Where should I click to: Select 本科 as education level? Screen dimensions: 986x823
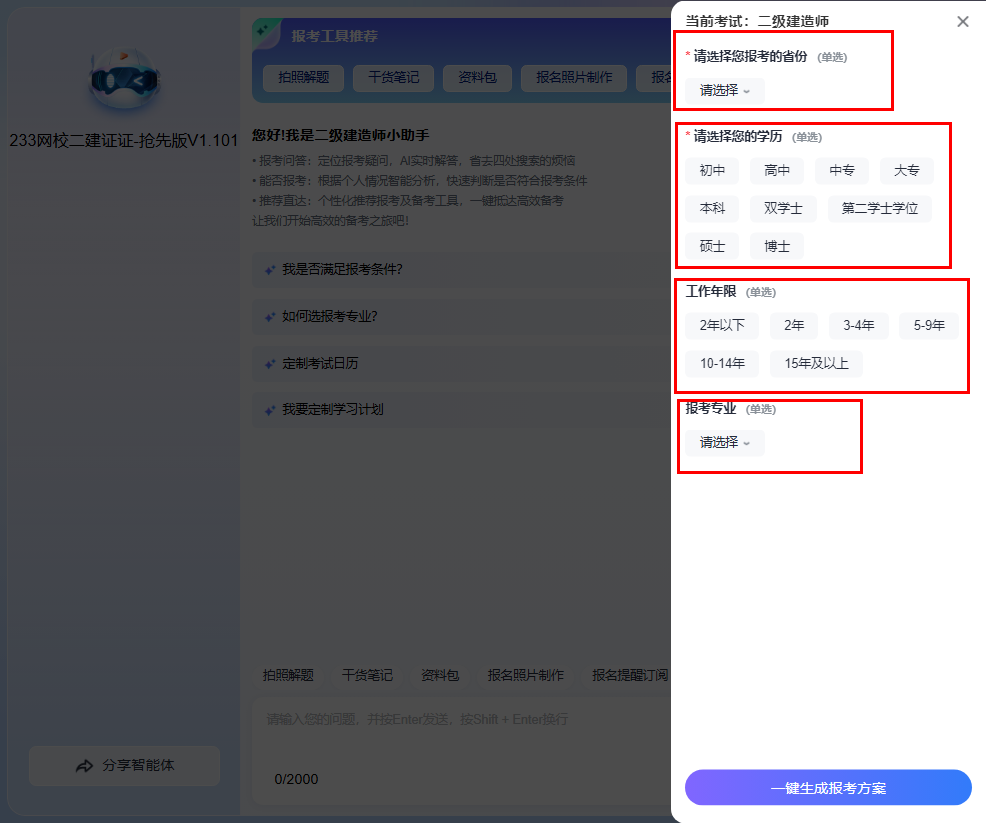tap(712, 208)
